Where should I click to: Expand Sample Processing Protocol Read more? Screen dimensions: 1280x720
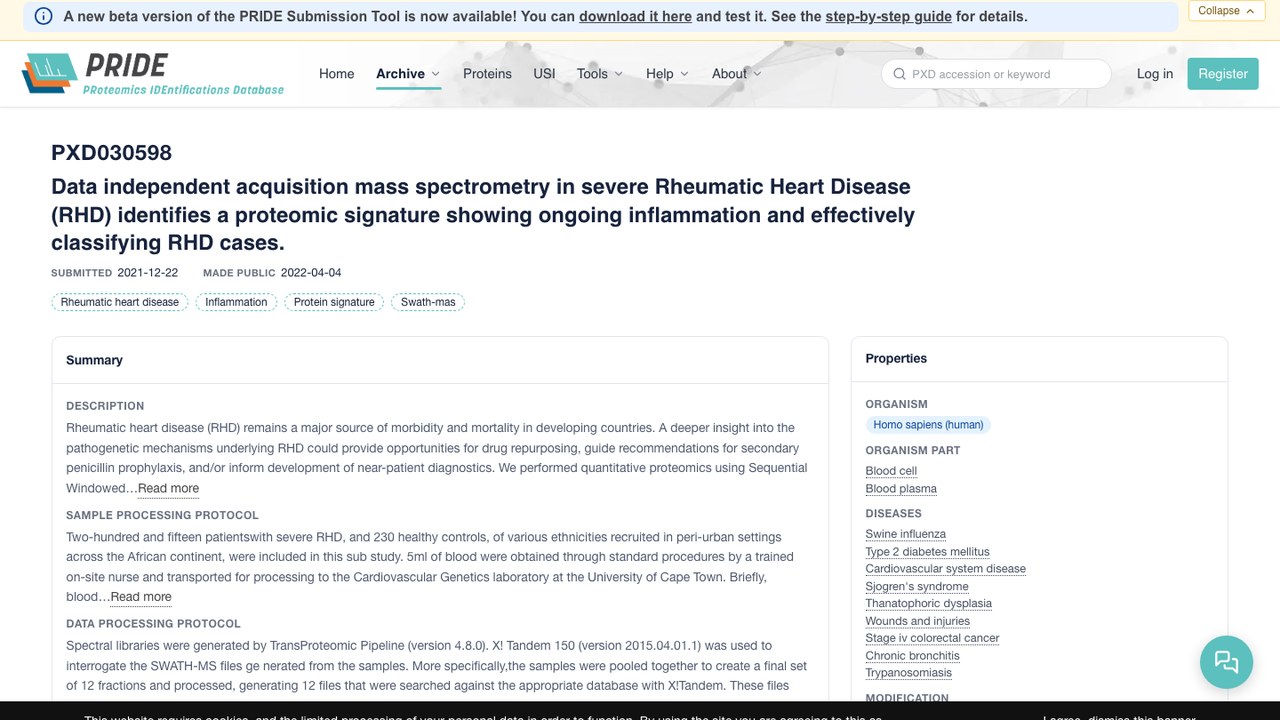141,597
